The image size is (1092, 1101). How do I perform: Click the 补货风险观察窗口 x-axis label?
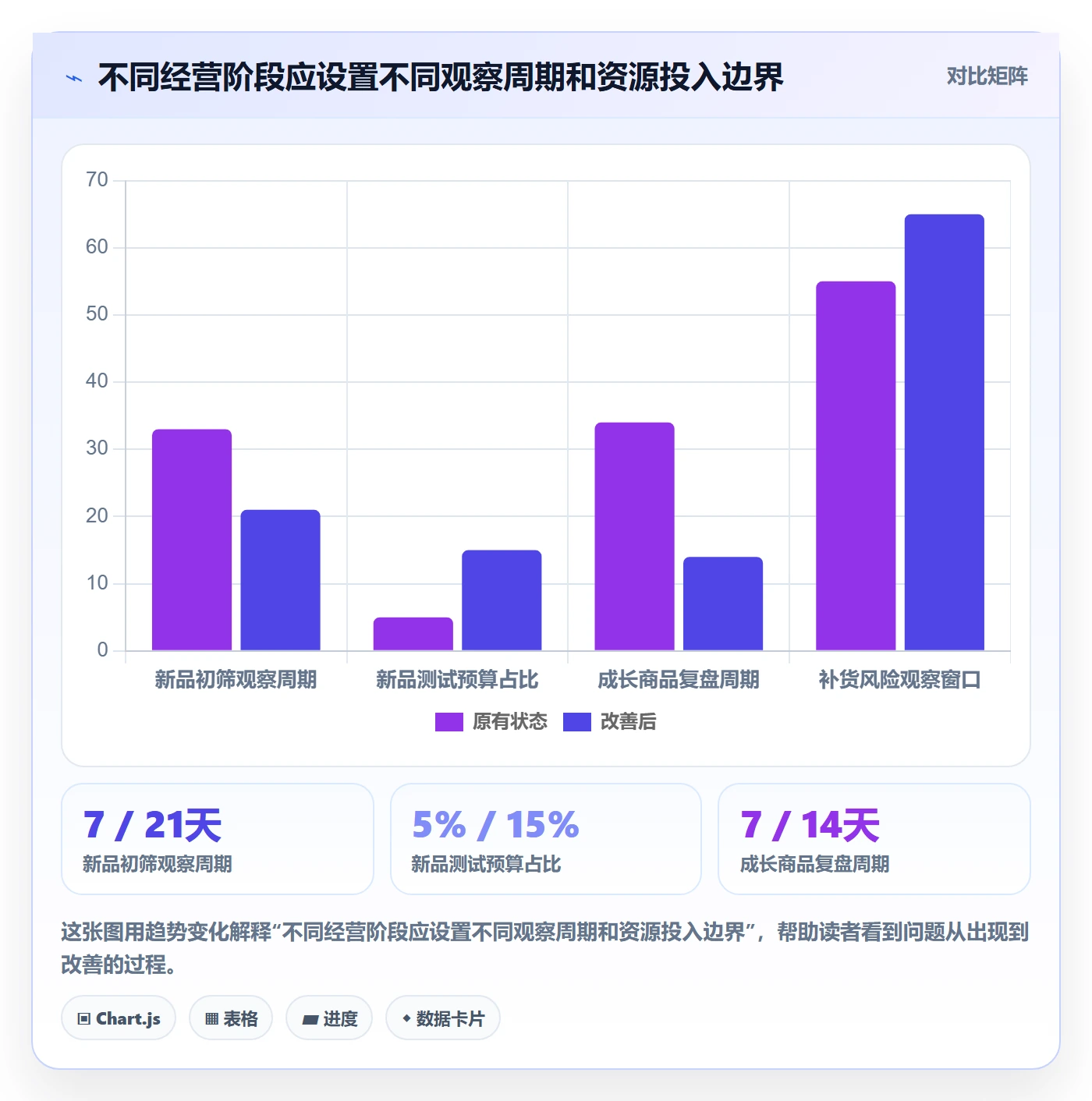point(900,680)
